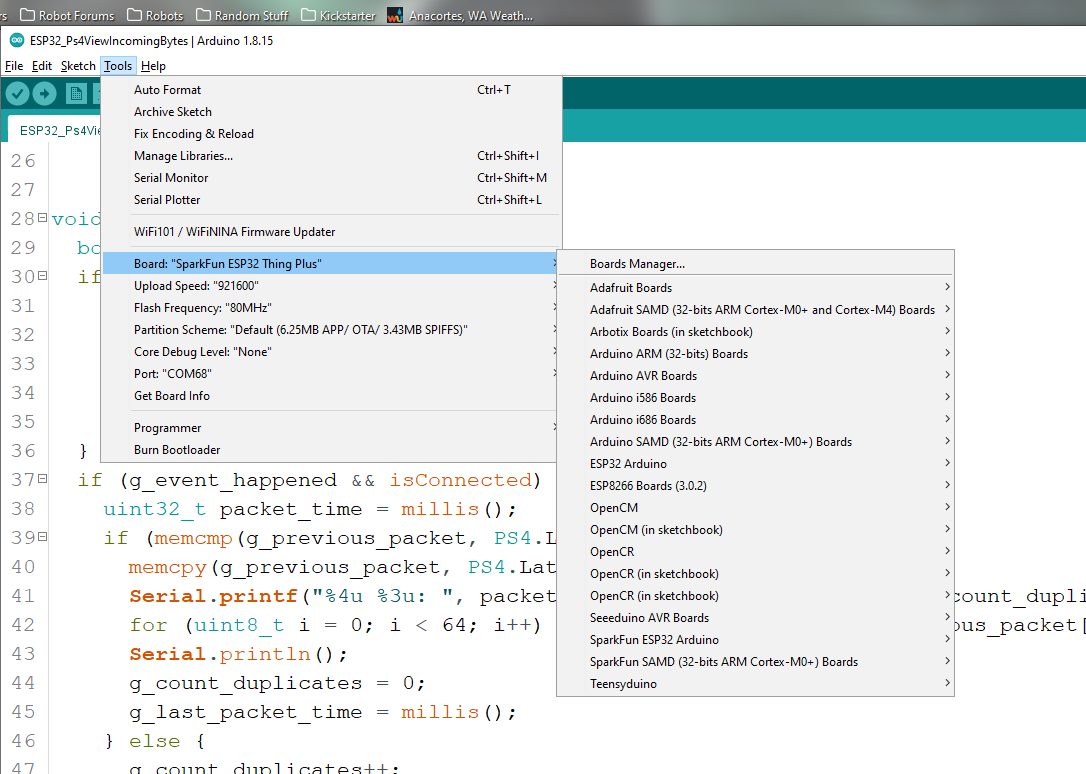Open Anacortes, WA Weather bookmark
Image resolution: width=1086 pixels, height=774 pixels.
(461, 15)
